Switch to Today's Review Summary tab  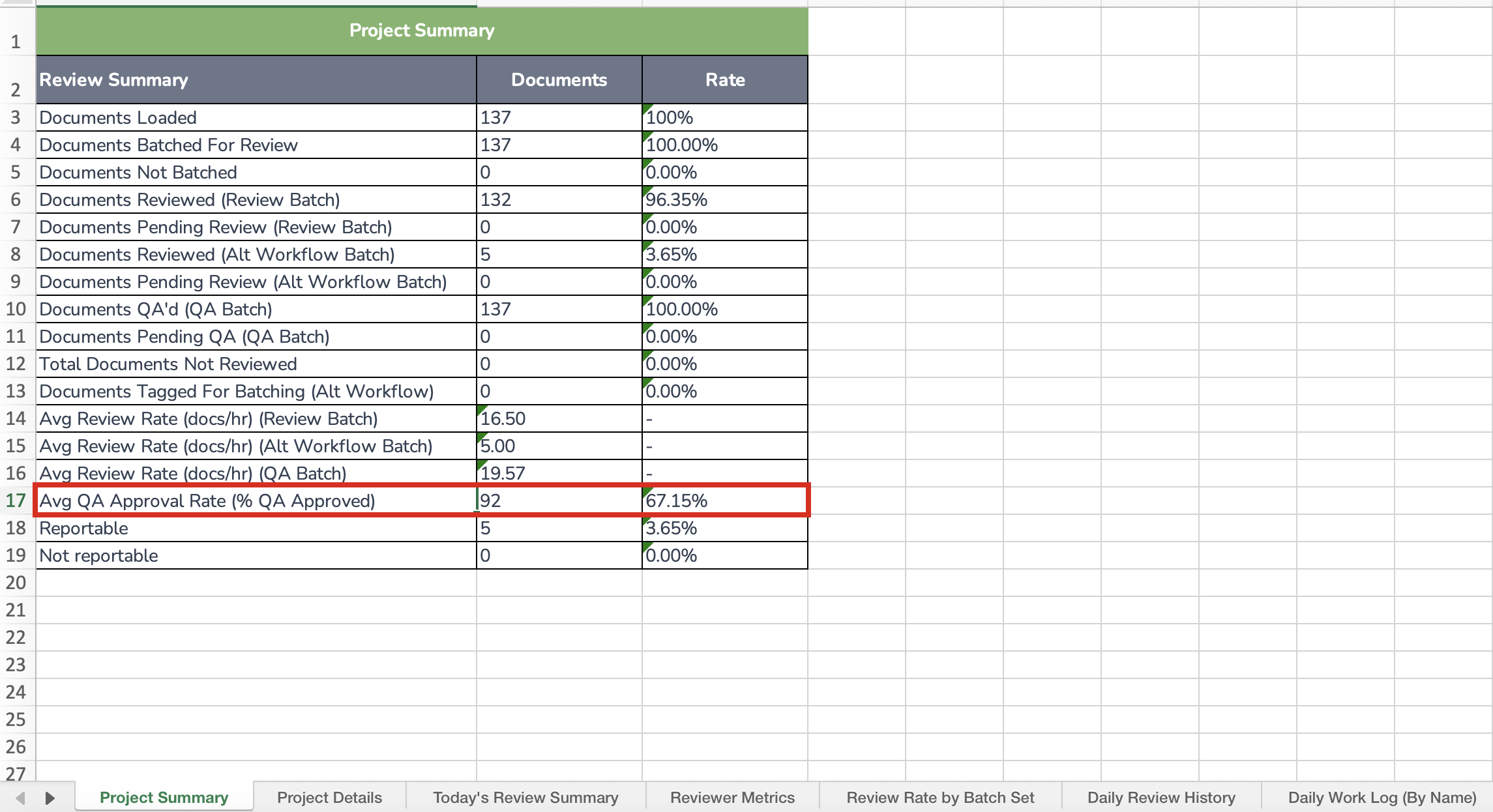click(525, 797)
